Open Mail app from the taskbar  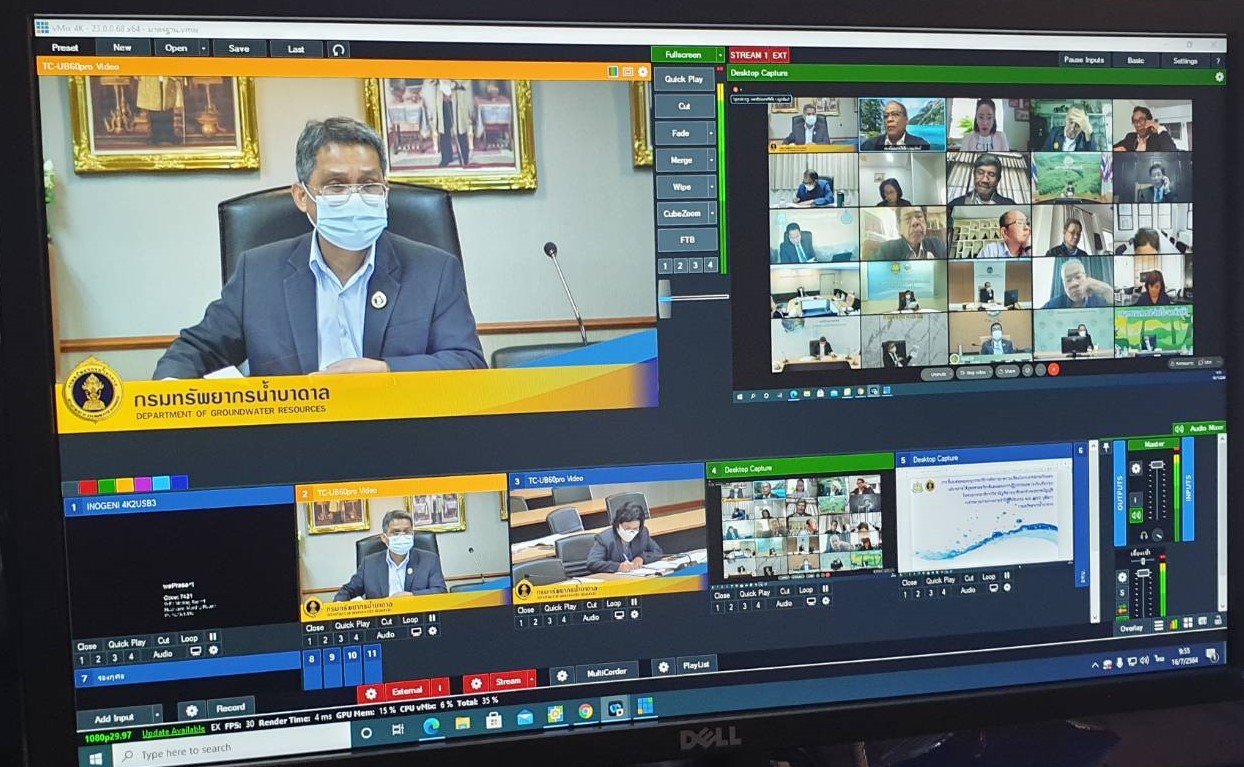pyautogui.click(x=525, y=717)
